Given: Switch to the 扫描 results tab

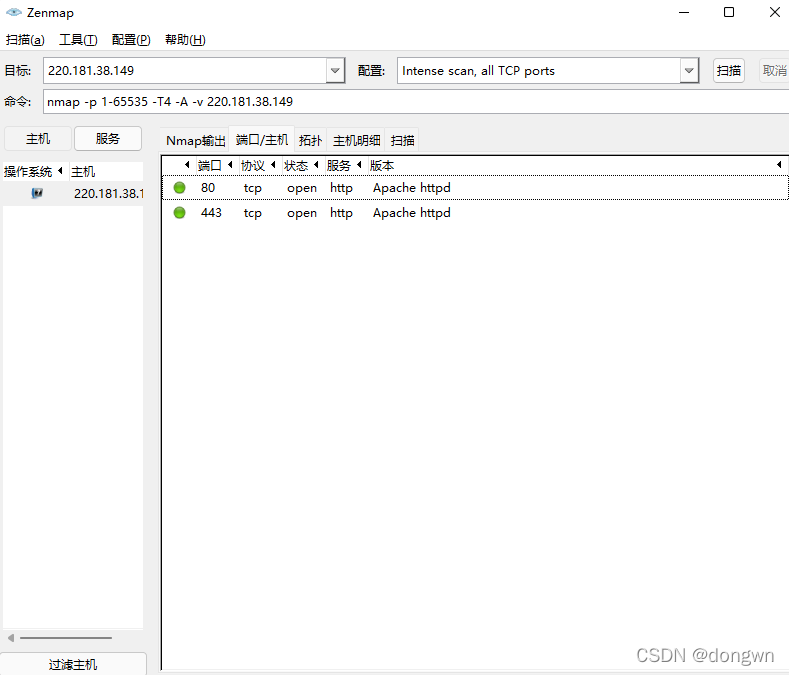Looking at the screenshot, I should pos(403,140).
